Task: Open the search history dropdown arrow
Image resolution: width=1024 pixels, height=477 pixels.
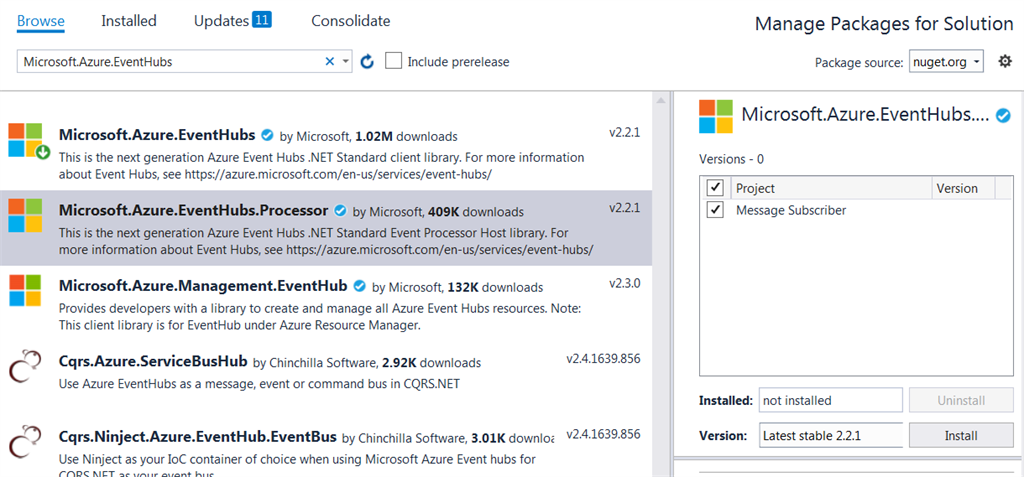Action: pyautogui.click(x=345, y=61)
